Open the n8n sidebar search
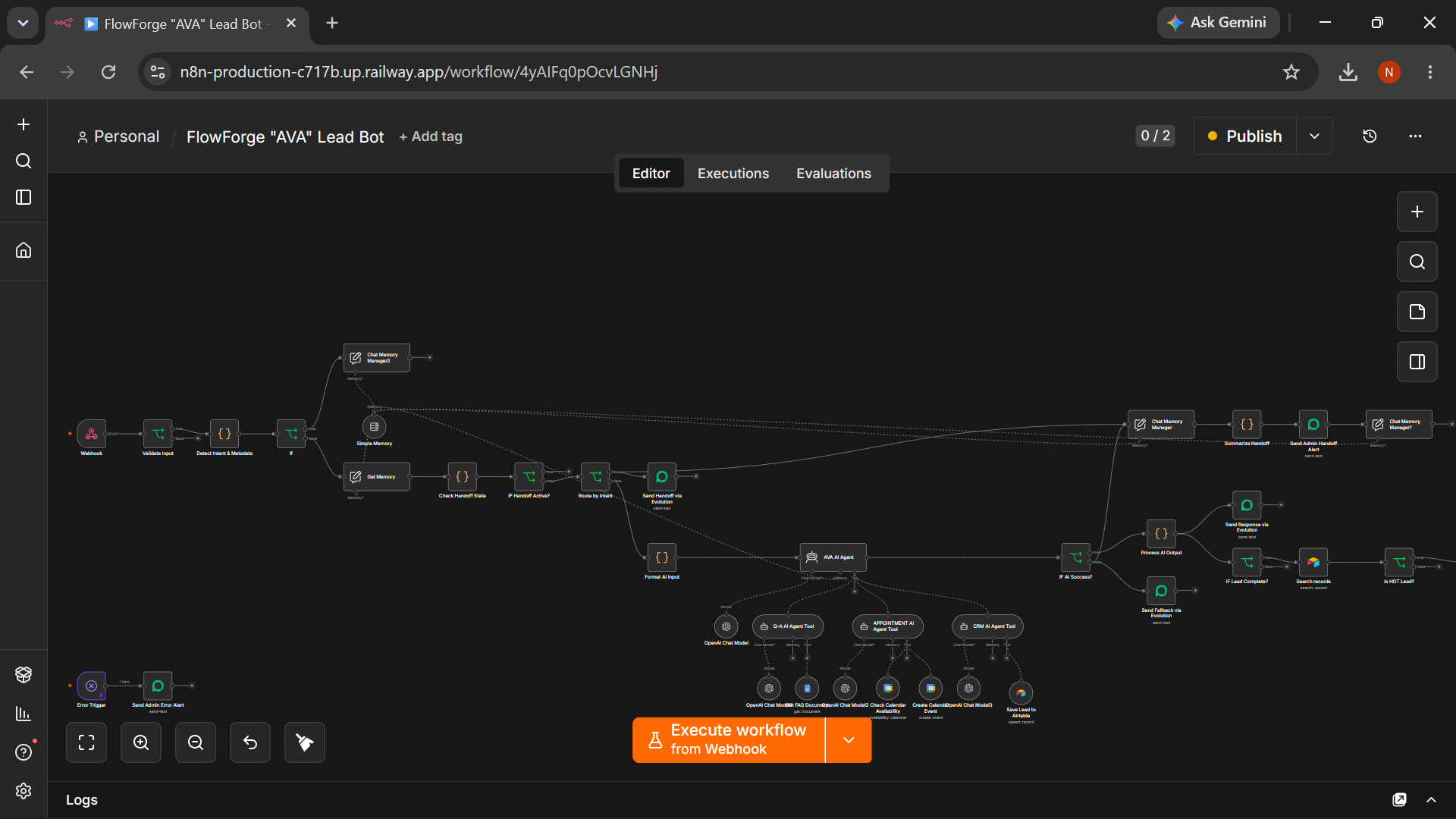The width and height of the screenshot is (1456, 819). tap(24, 161)
